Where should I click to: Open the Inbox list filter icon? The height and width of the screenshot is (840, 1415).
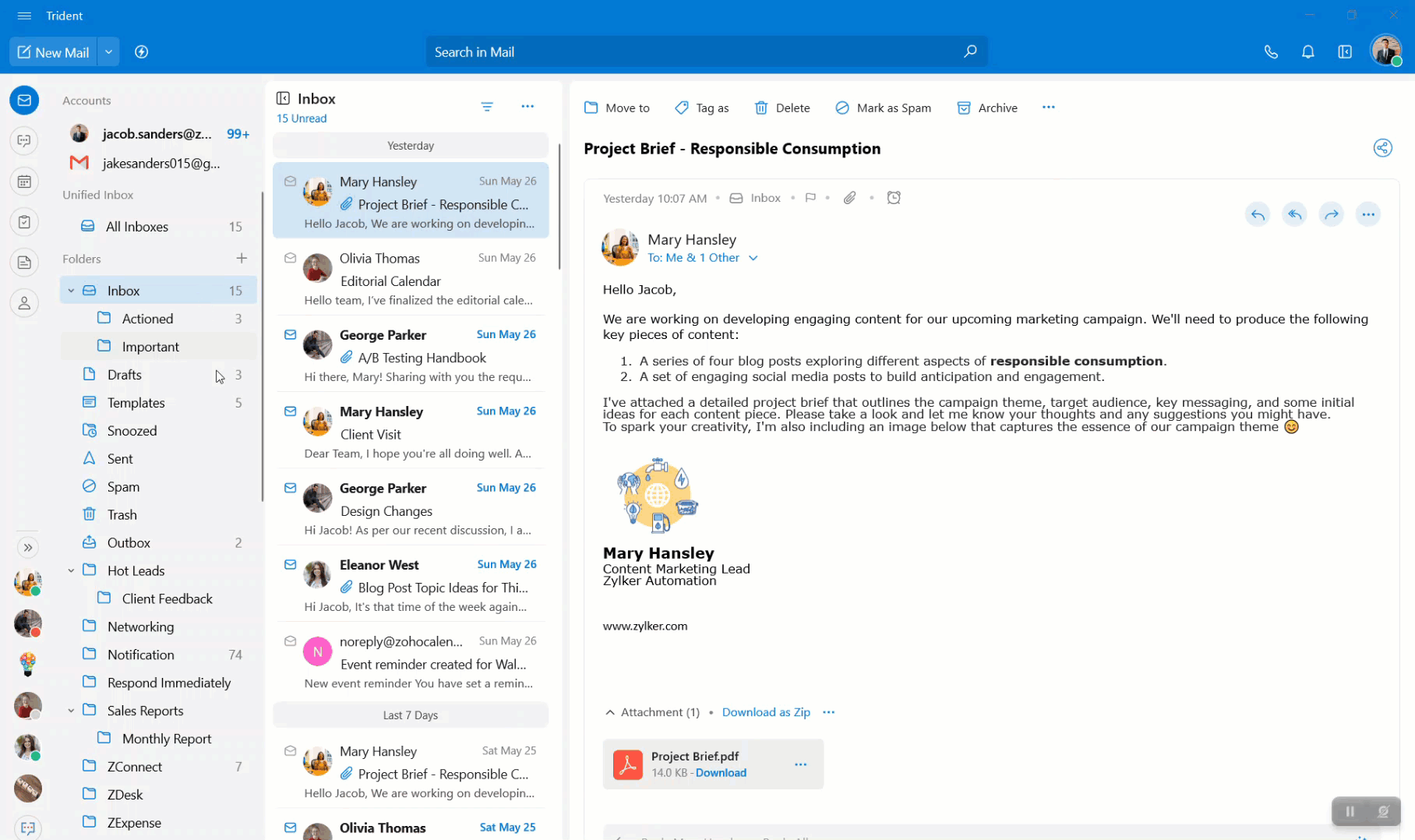click(487, 107)
